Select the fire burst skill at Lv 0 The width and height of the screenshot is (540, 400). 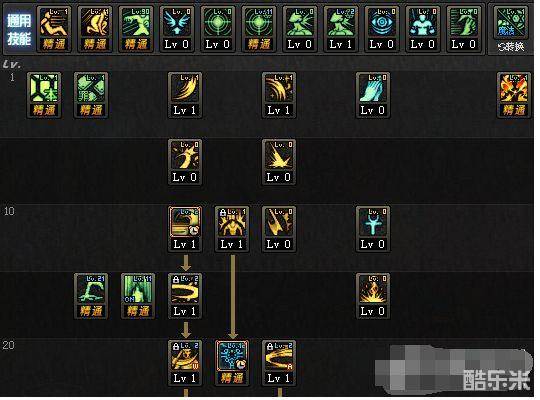(x=373, y=296)
